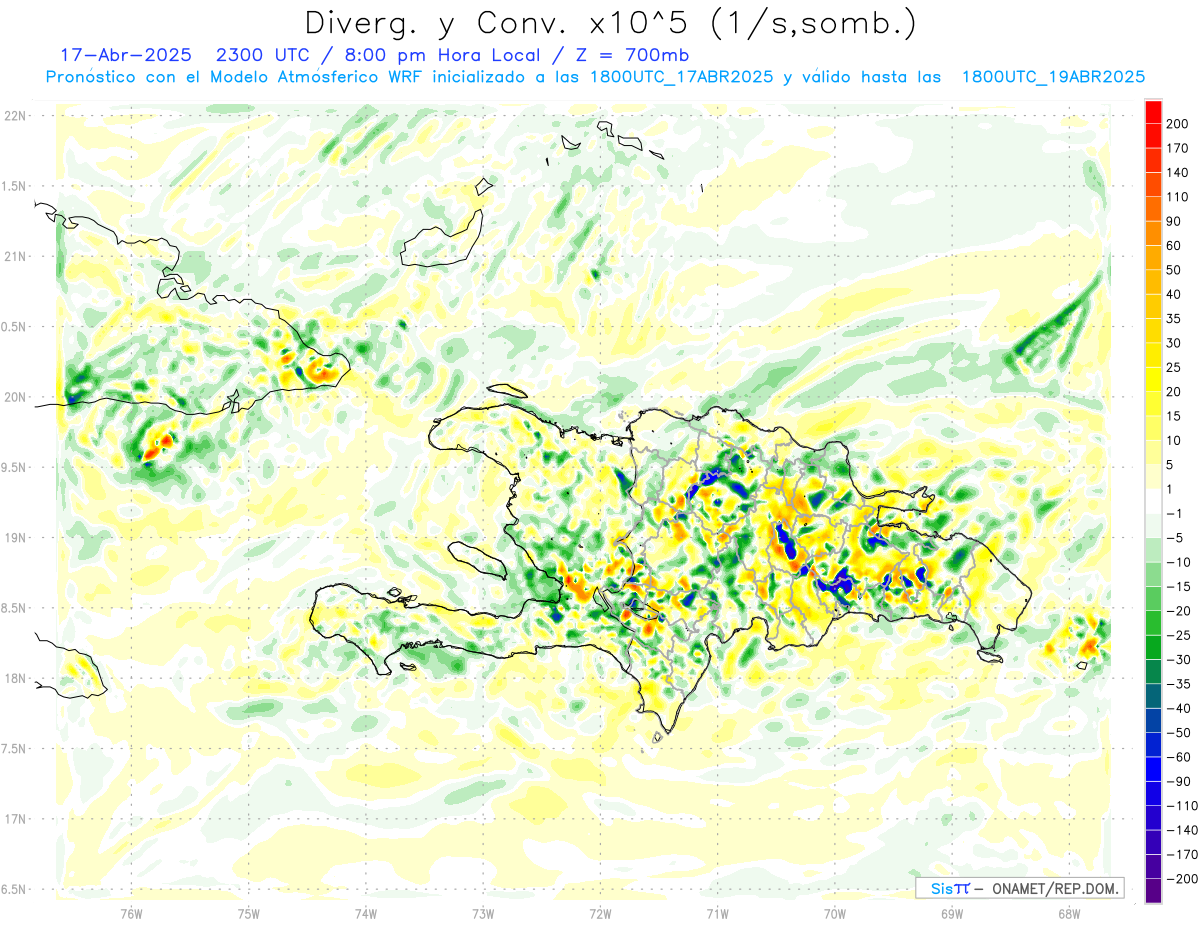Click the legend swatch between 60 and 50
Viewport: 1200px width, 927px height.
click(1154, 258)
